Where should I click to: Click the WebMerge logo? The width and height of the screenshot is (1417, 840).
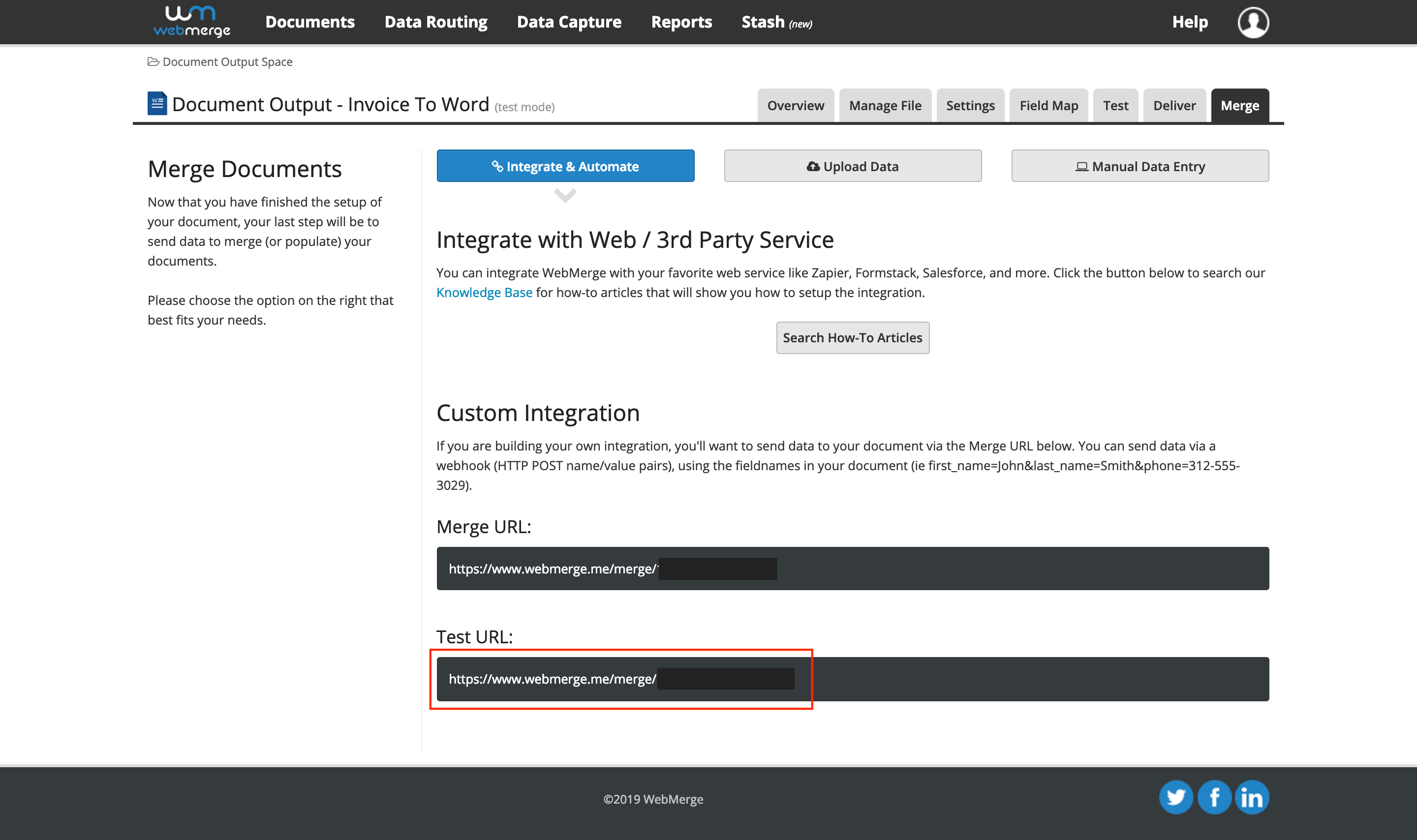pos(191,22)
